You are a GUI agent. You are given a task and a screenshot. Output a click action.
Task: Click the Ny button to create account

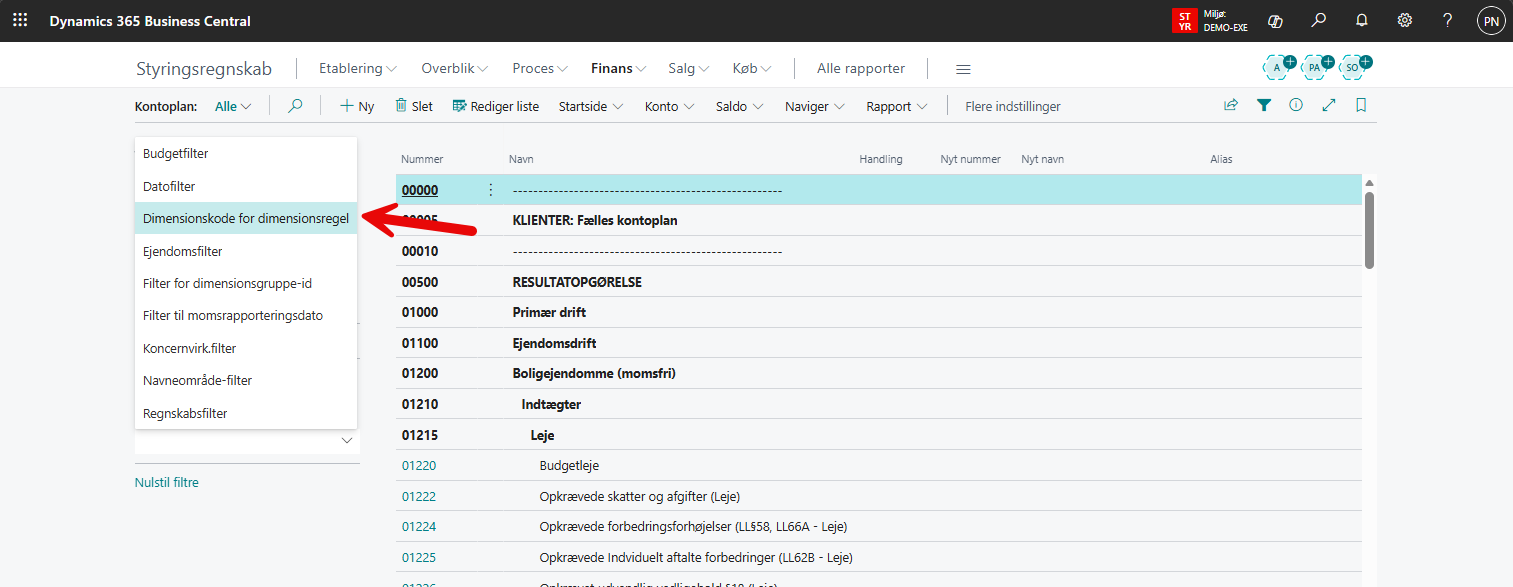pos(357,106)
